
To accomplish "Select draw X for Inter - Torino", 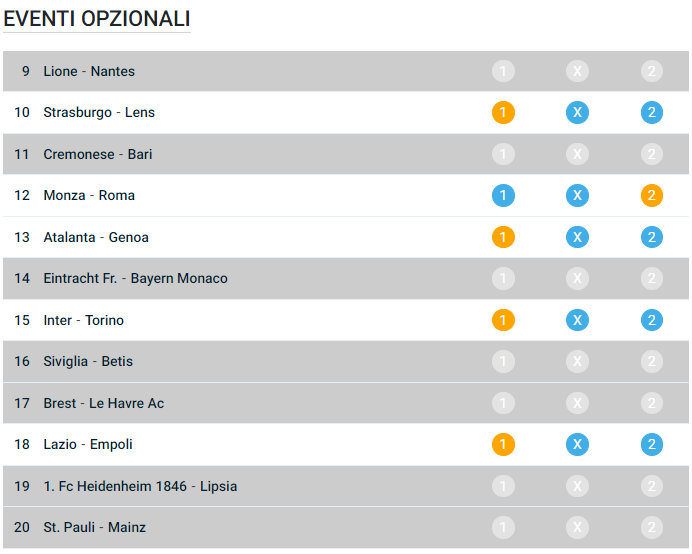I will [x=577, y=320].
